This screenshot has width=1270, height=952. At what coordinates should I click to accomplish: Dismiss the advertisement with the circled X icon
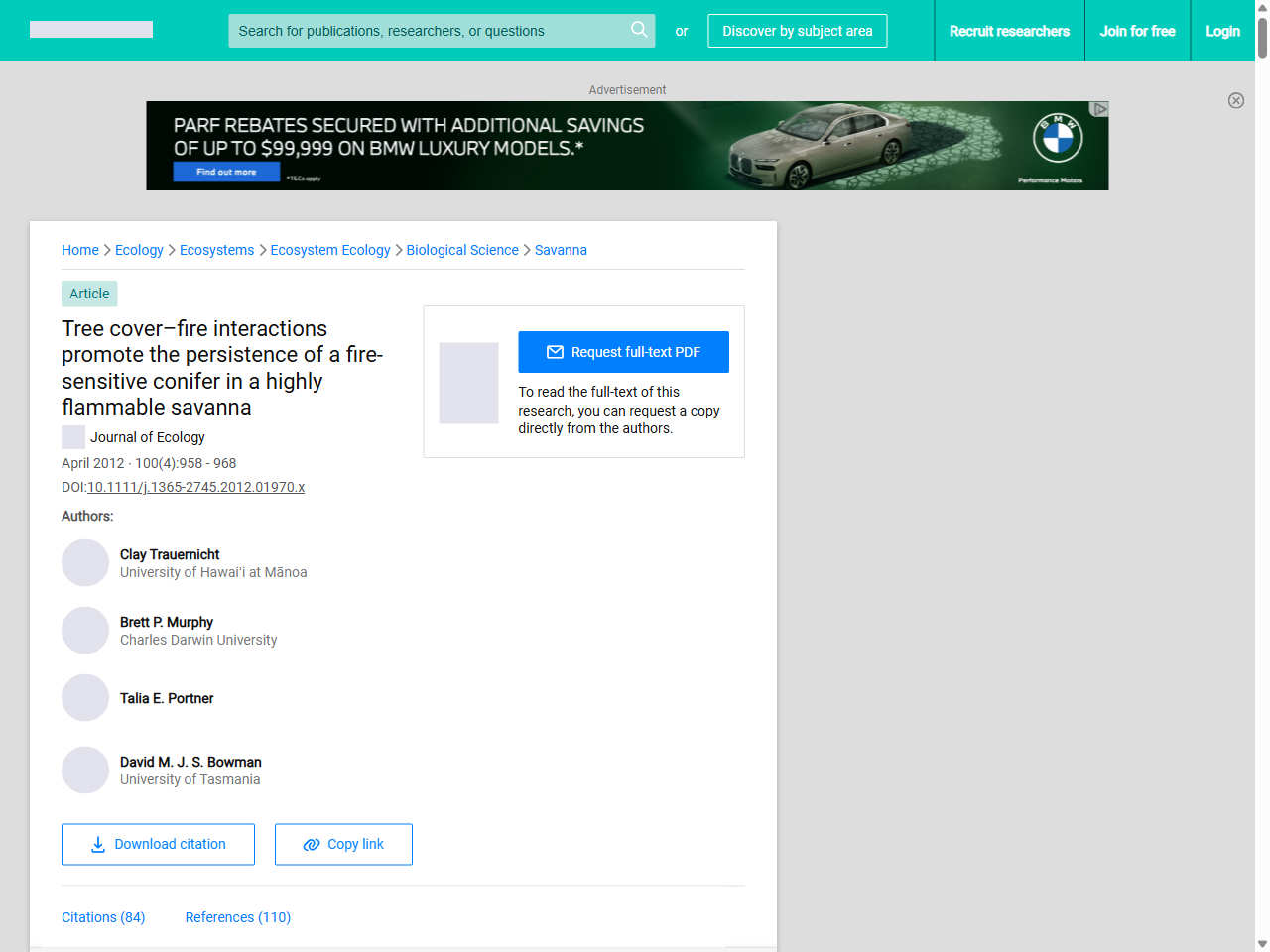point(1236,101)
